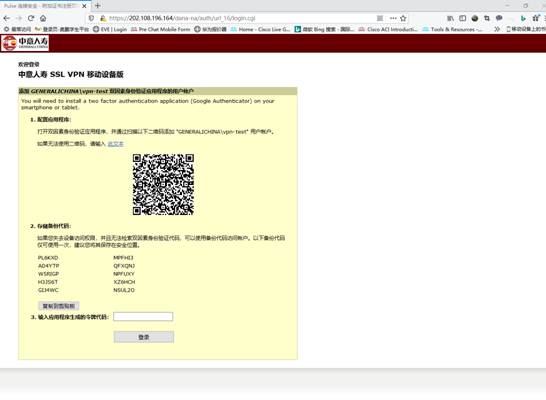The width and height of the screenshot is (546, 400).
Task: Open the Bing search bookmark
Action: point(324,29)
